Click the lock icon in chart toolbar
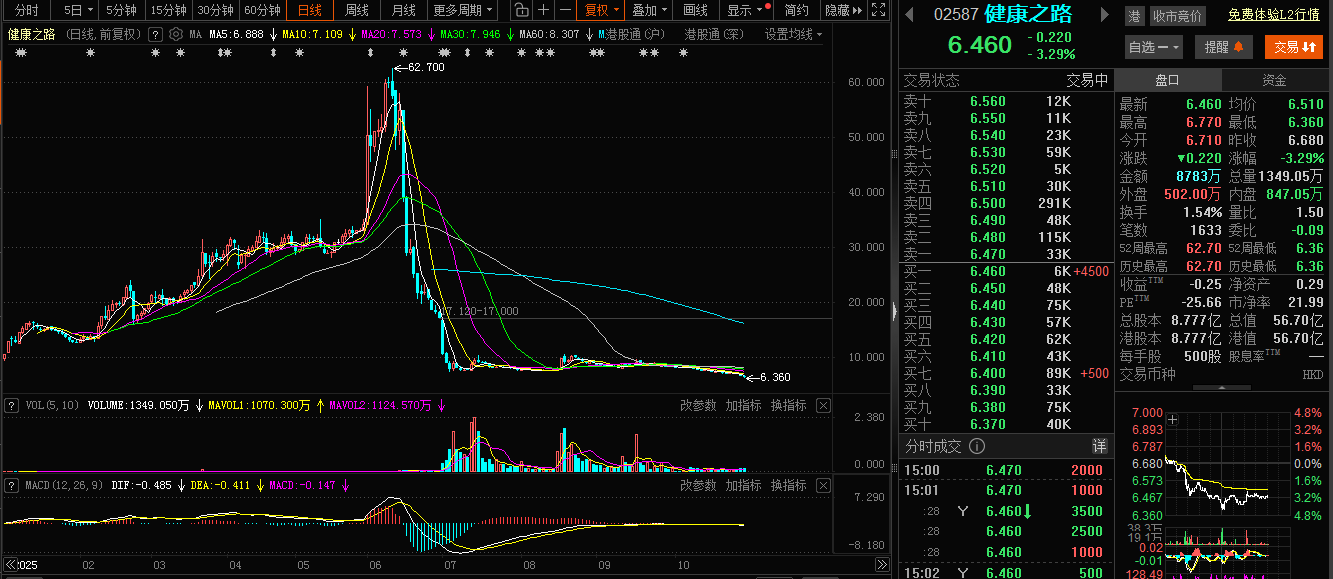1333x579 pixels. [521, 10]
